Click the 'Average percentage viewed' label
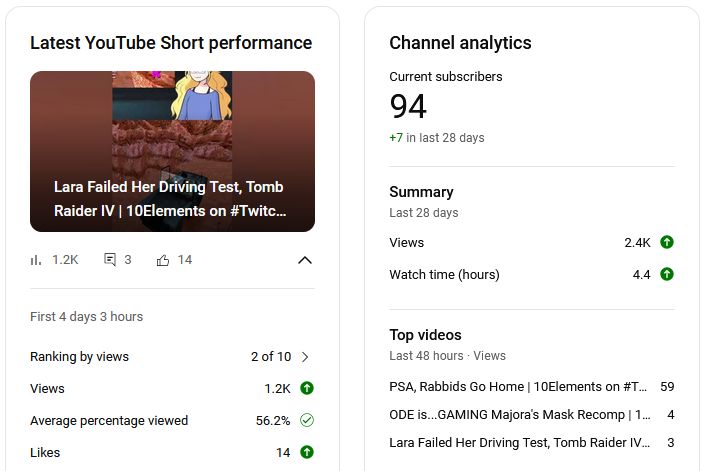The height and width of the screenshot is (471, 707). (x=109, y=421)
